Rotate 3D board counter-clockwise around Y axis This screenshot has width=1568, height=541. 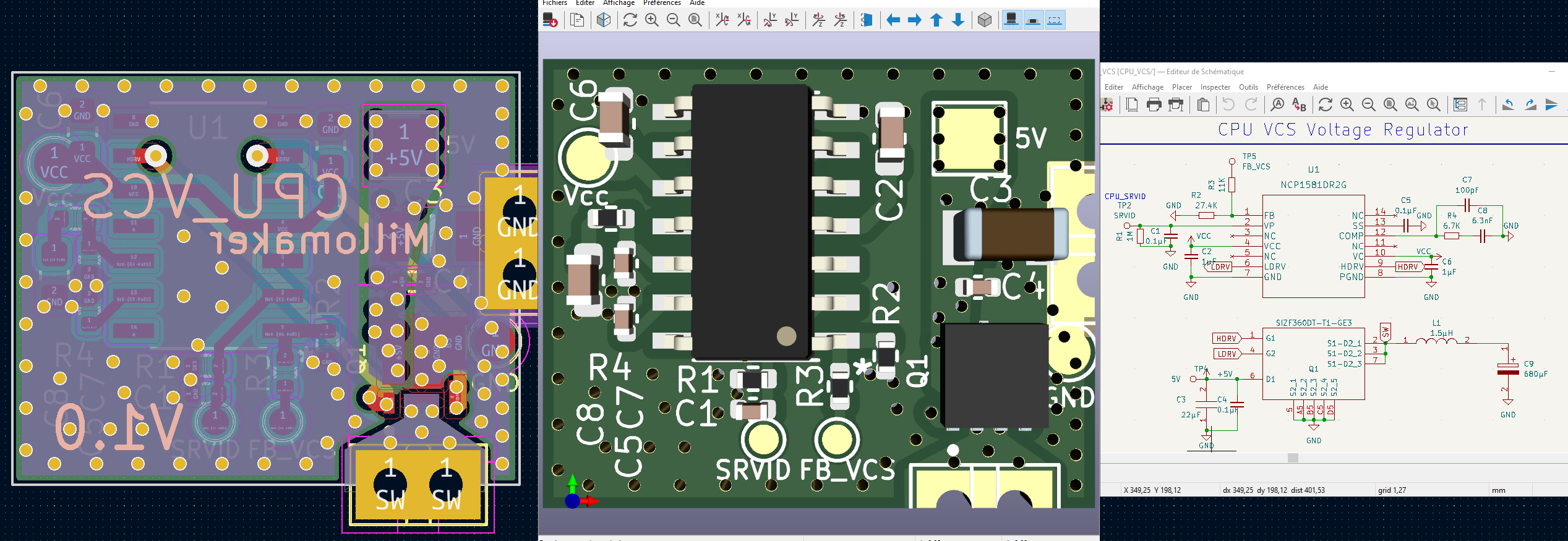click(792, 20)
